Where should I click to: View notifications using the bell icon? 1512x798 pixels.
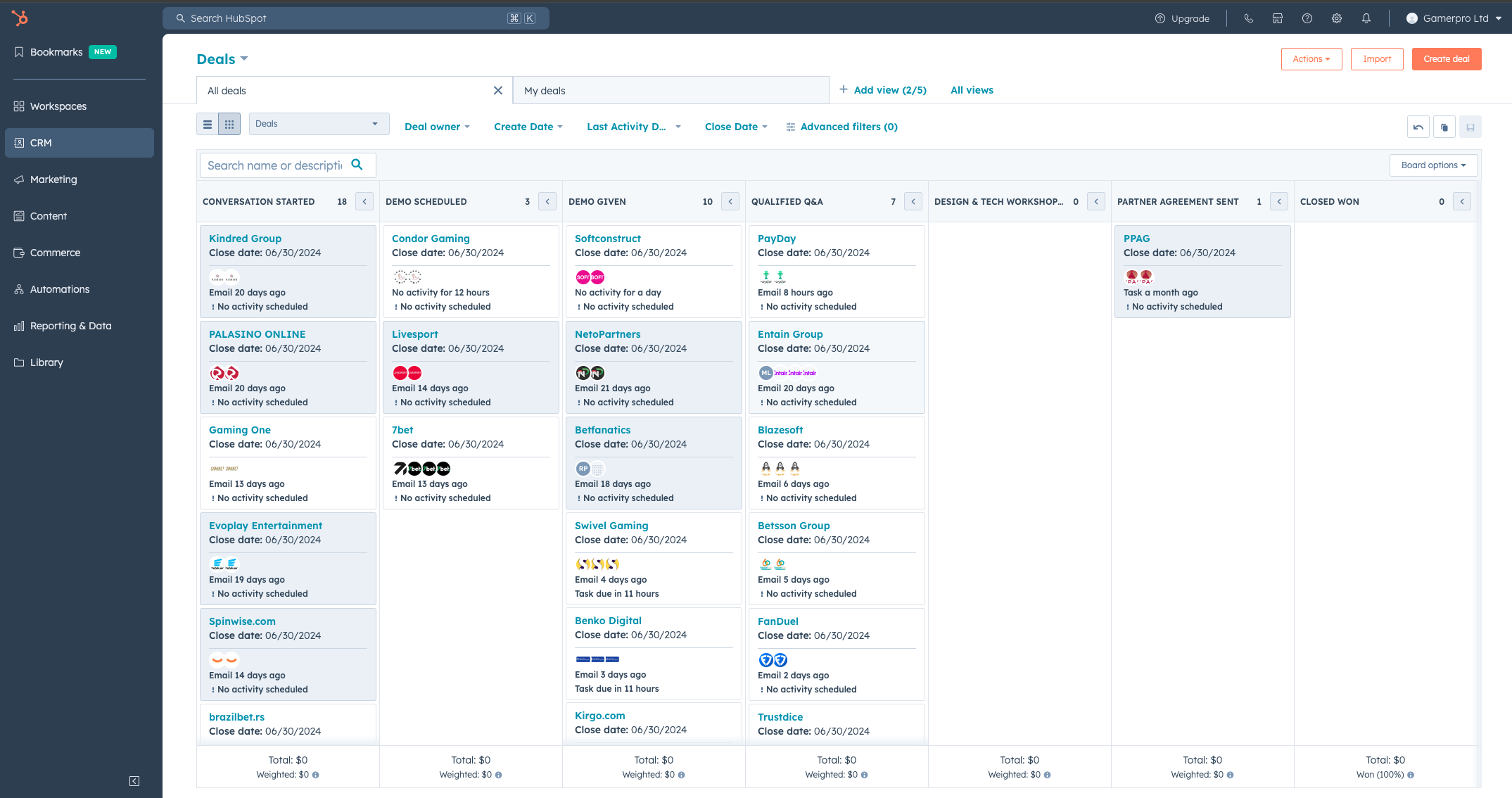pos(1366,18)
